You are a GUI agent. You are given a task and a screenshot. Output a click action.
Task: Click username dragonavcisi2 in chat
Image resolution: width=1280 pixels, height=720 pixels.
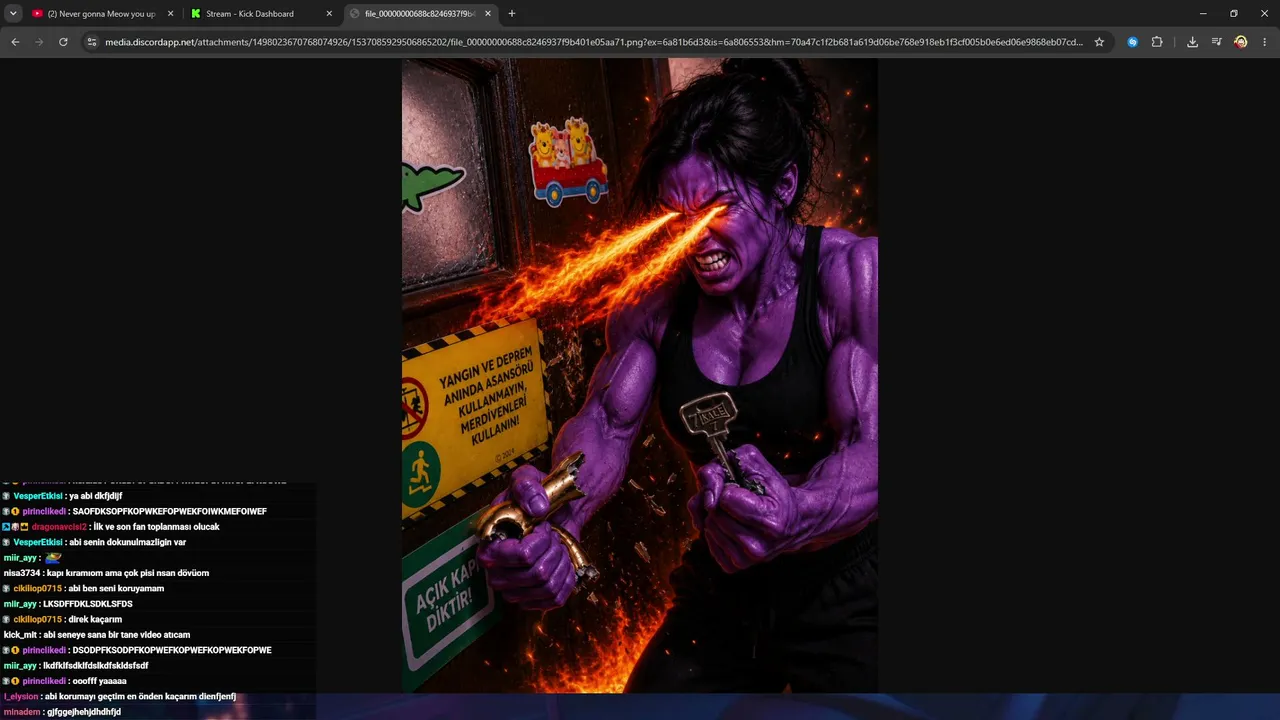point(59,527)
